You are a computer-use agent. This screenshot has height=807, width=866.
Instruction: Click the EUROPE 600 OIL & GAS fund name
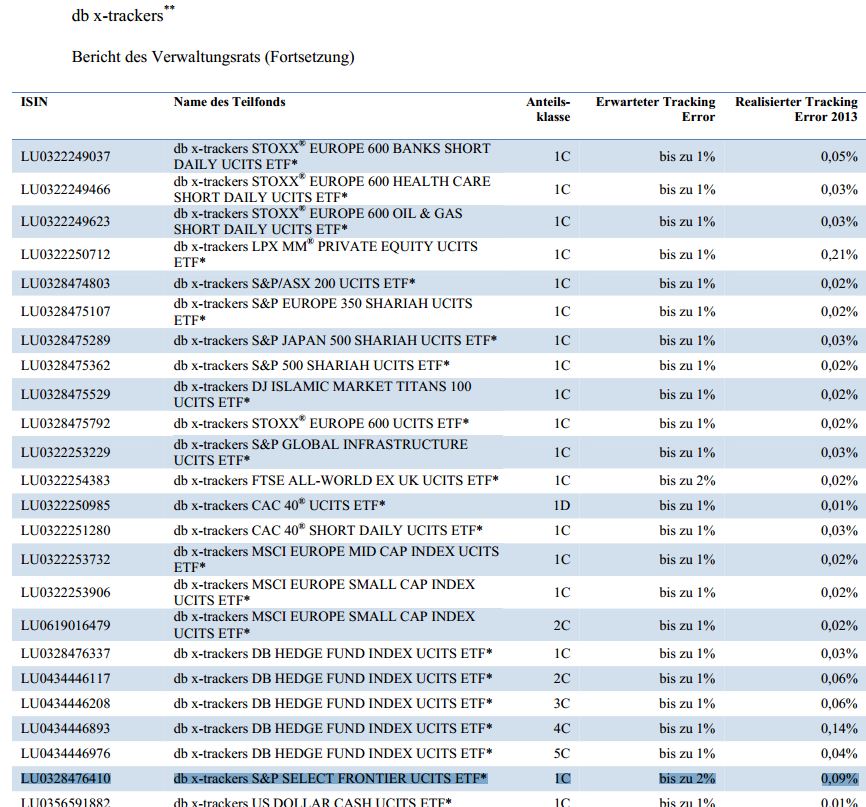pyautogui.click(x=318, y=221)
